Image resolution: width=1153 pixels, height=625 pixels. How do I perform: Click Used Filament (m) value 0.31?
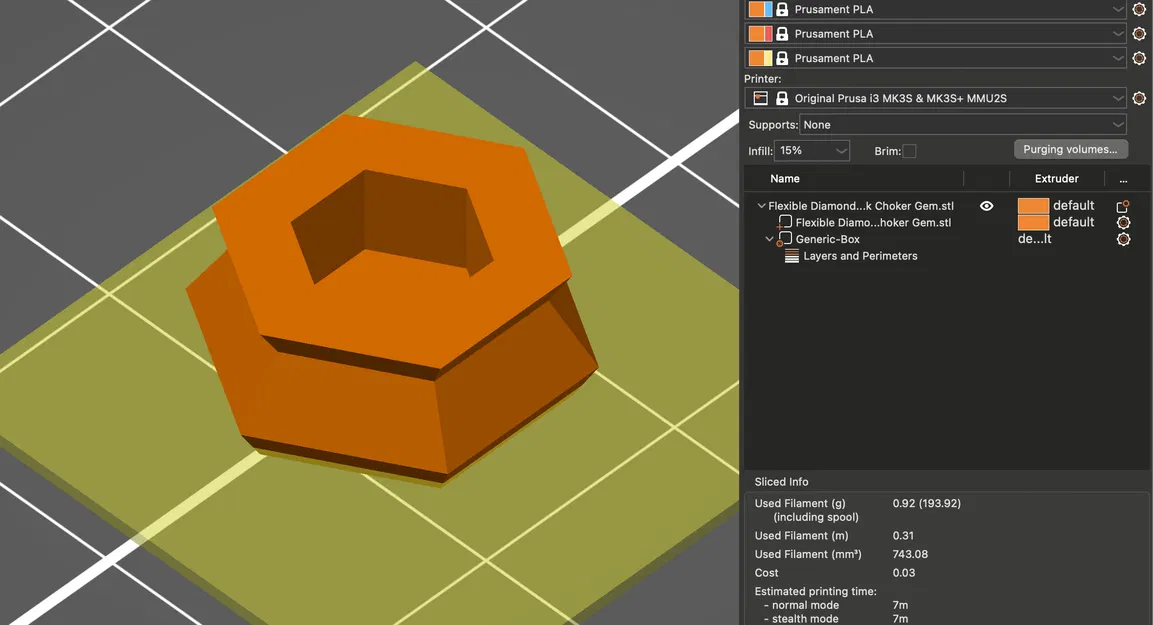903,536
